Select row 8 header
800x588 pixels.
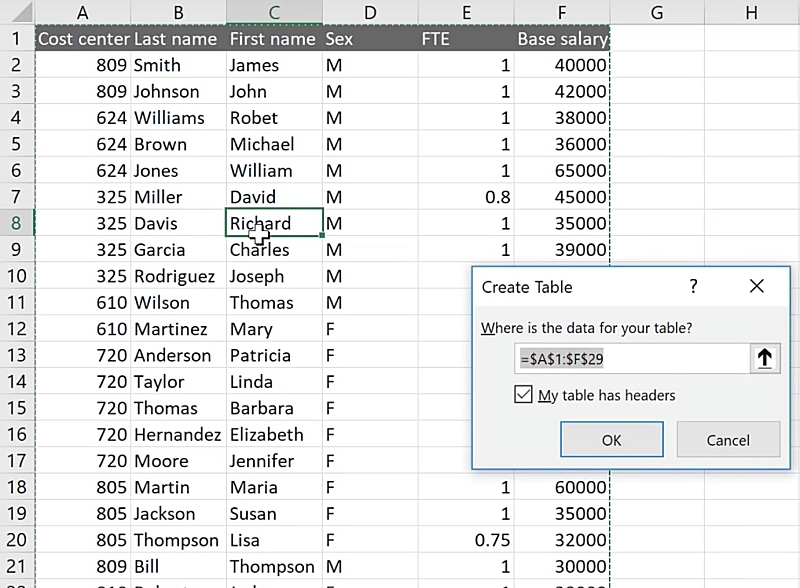tap(16, 223)
